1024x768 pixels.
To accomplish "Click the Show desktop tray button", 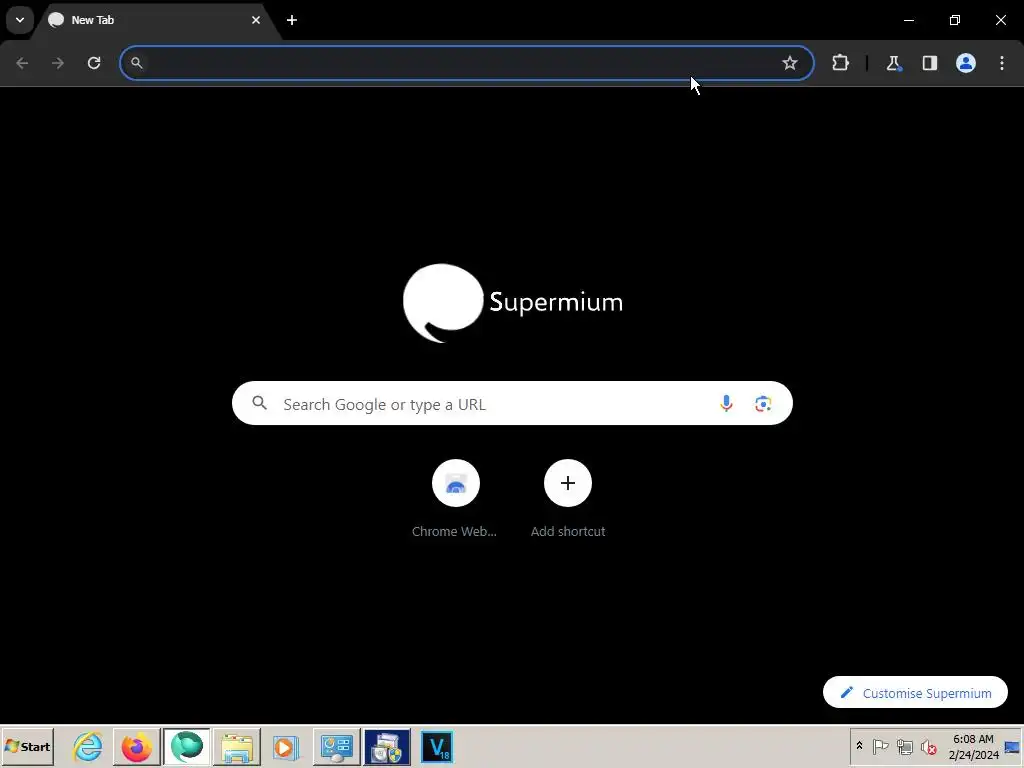I will coord(1013,746).
